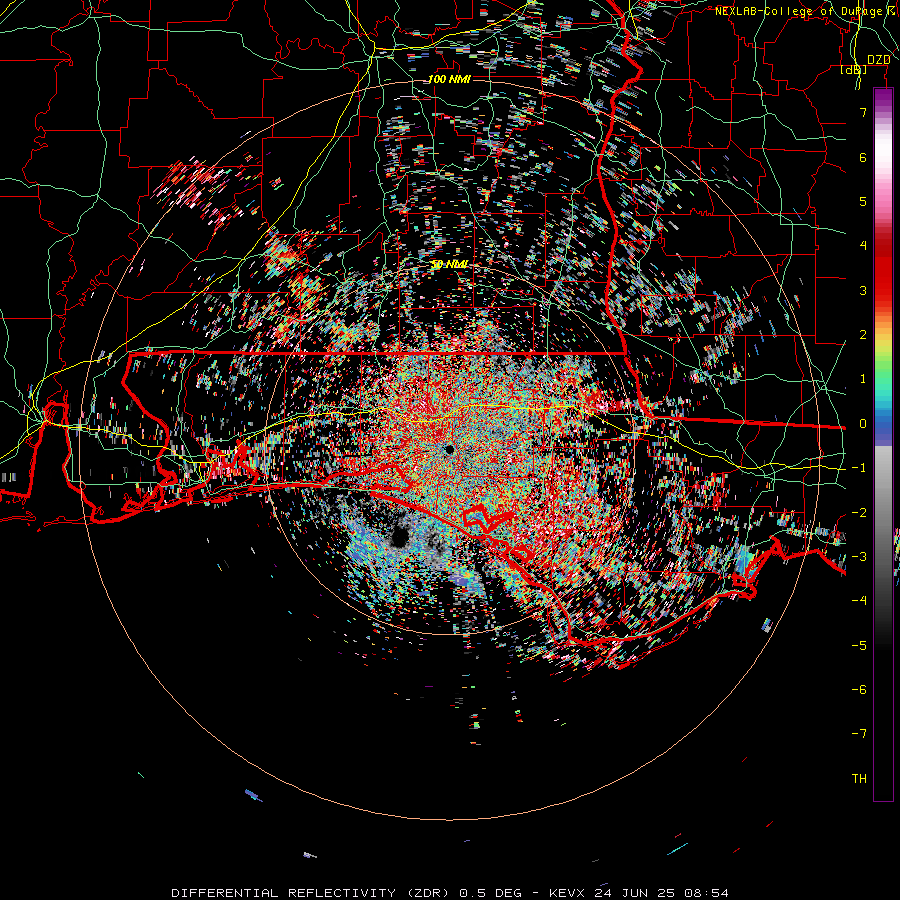Click the "[dB]" units label
This screenshot has height=900, width=900.
[854, 70]
